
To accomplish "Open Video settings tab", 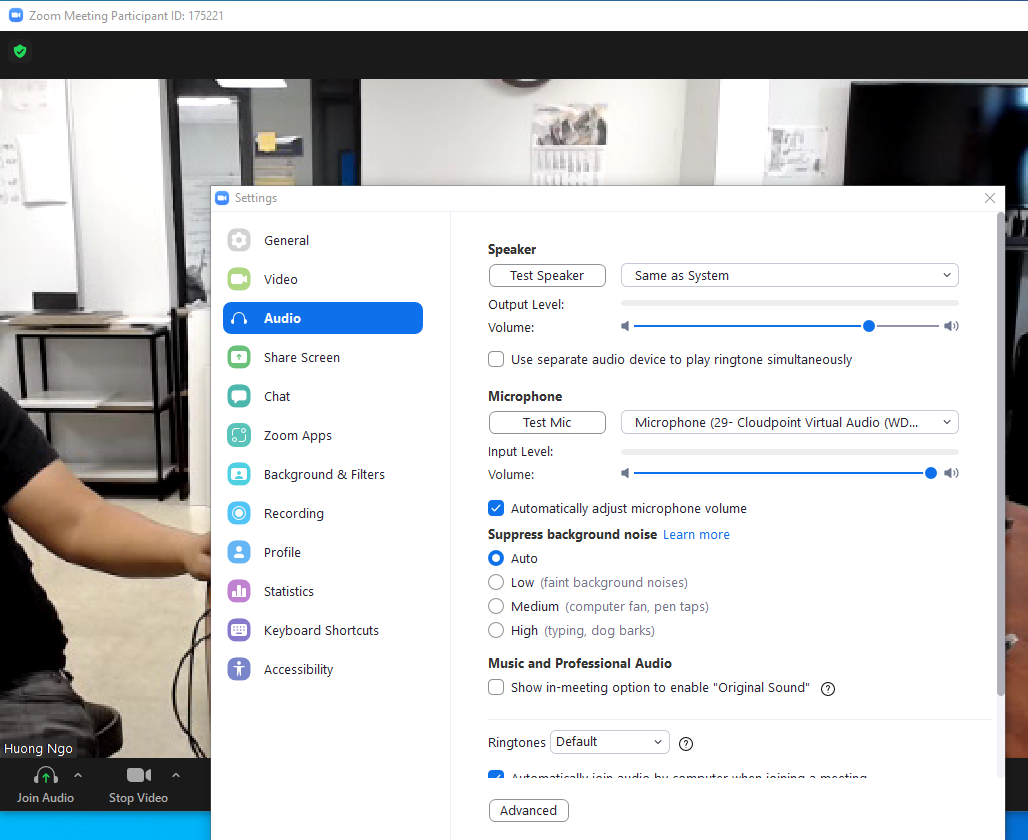I will pos(323,279).
